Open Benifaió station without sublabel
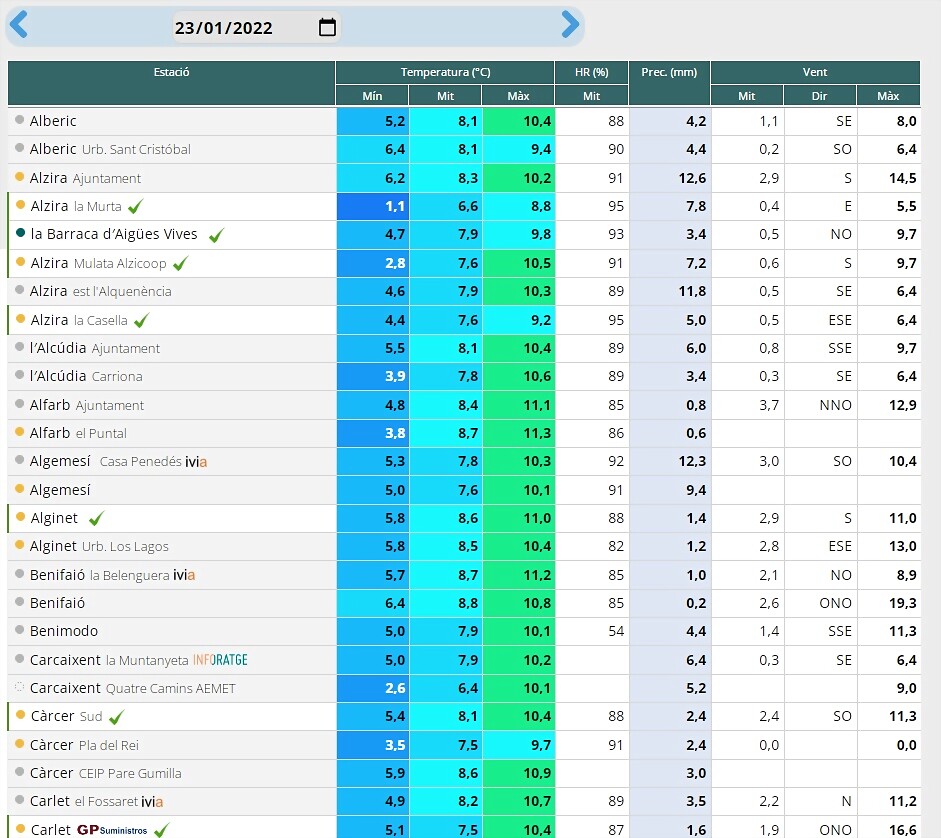Viewport: 941px width, 838px height. (x=58, y=603)
